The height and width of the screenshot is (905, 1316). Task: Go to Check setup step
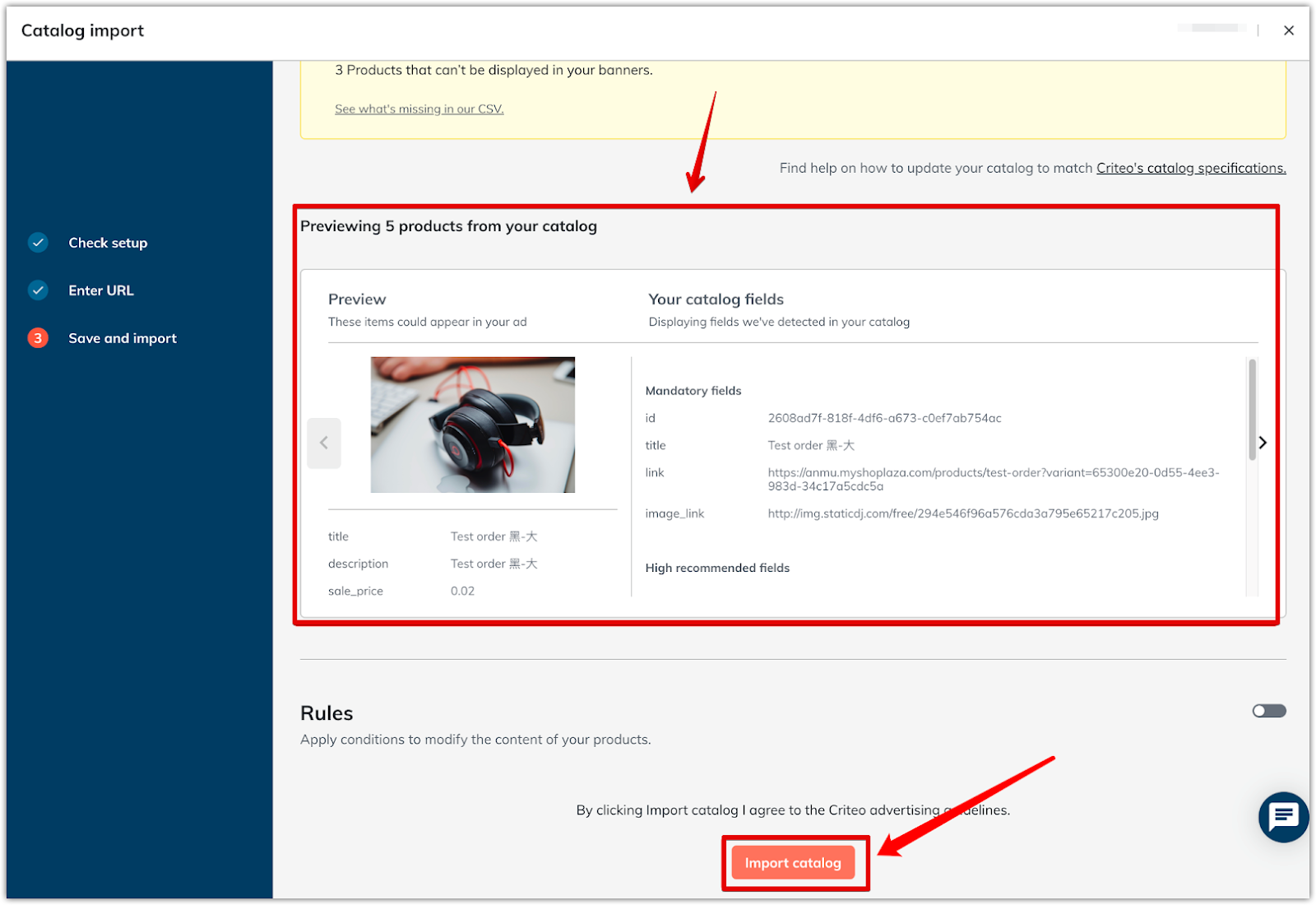tap(108, 243)
